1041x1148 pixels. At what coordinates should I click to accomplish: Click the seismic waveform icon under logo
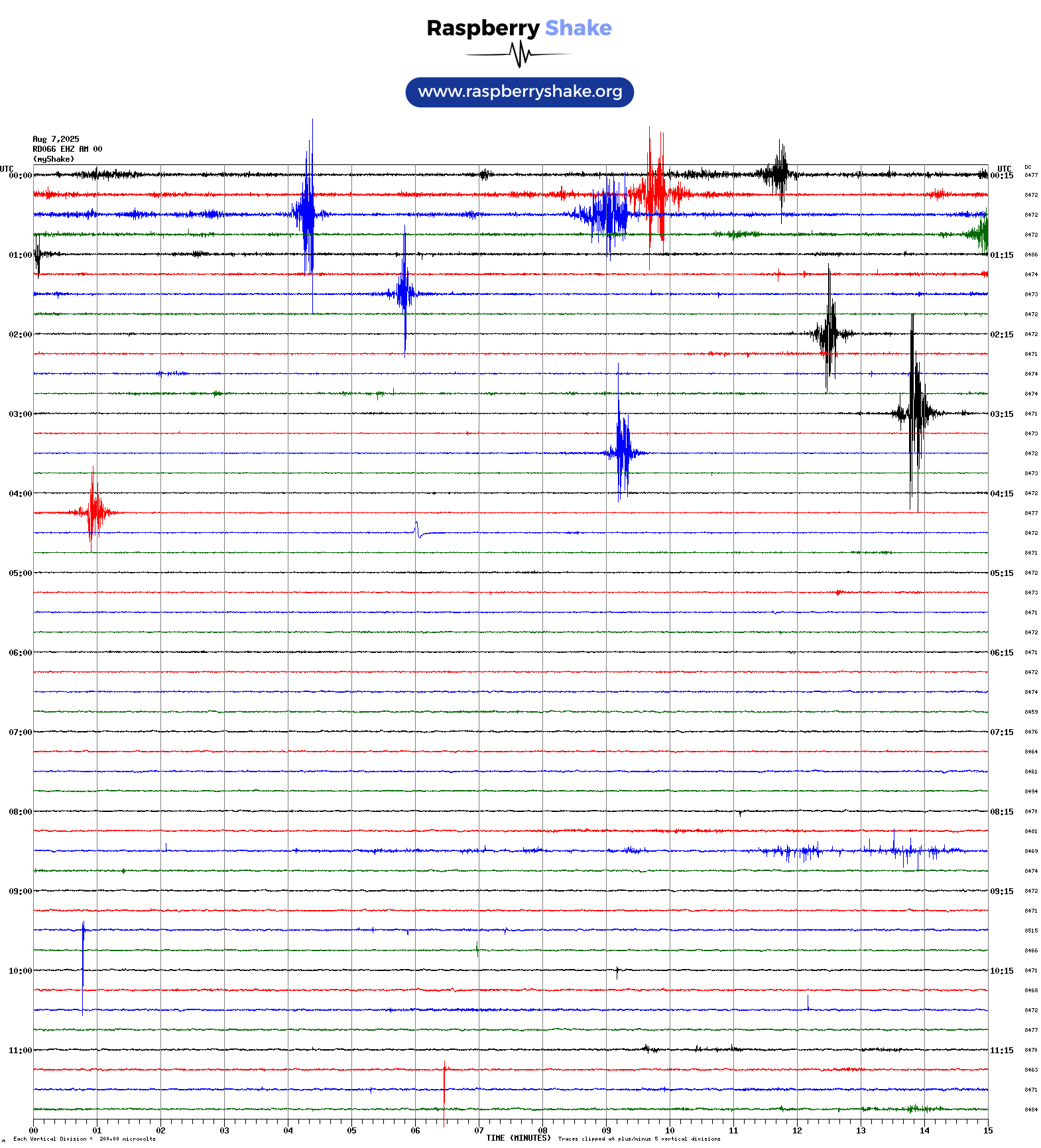pyautogui.click(x=519, y=54)
